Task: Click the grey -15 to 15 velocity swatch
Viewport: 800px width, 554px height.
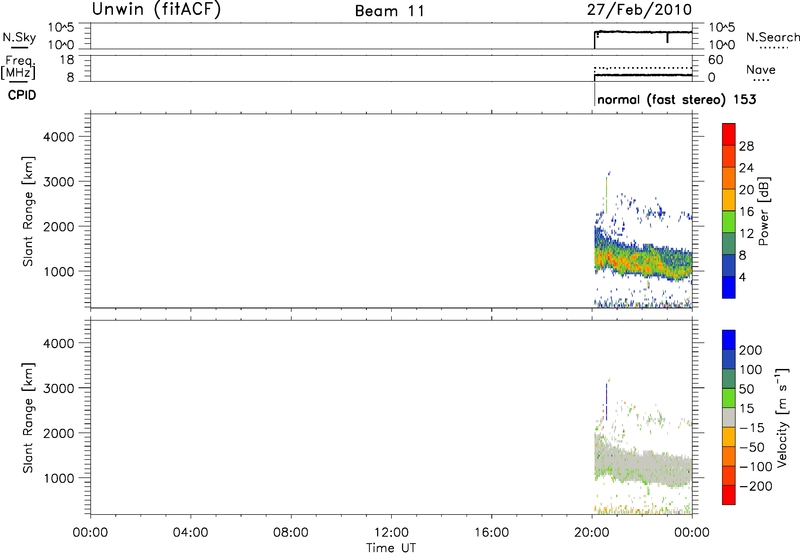Action: (729, 417)
